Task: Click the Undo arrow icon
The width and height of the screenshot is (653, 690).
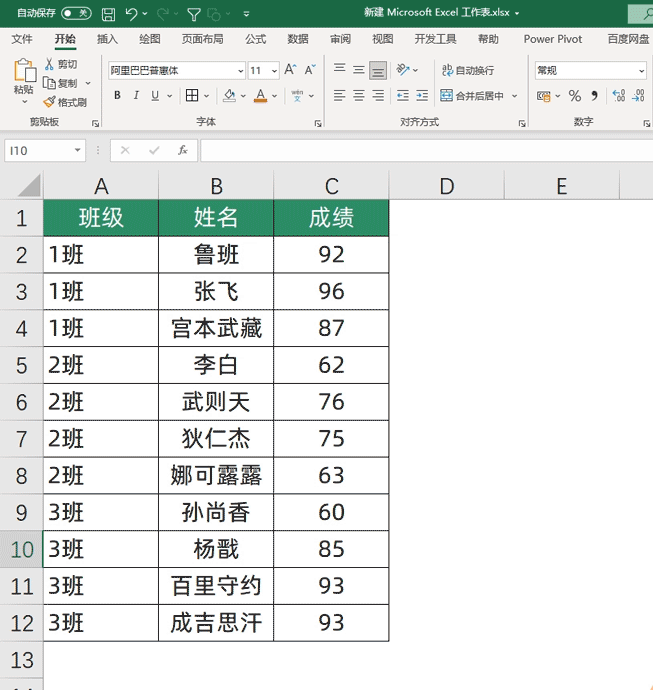Action: coord(131,15)
